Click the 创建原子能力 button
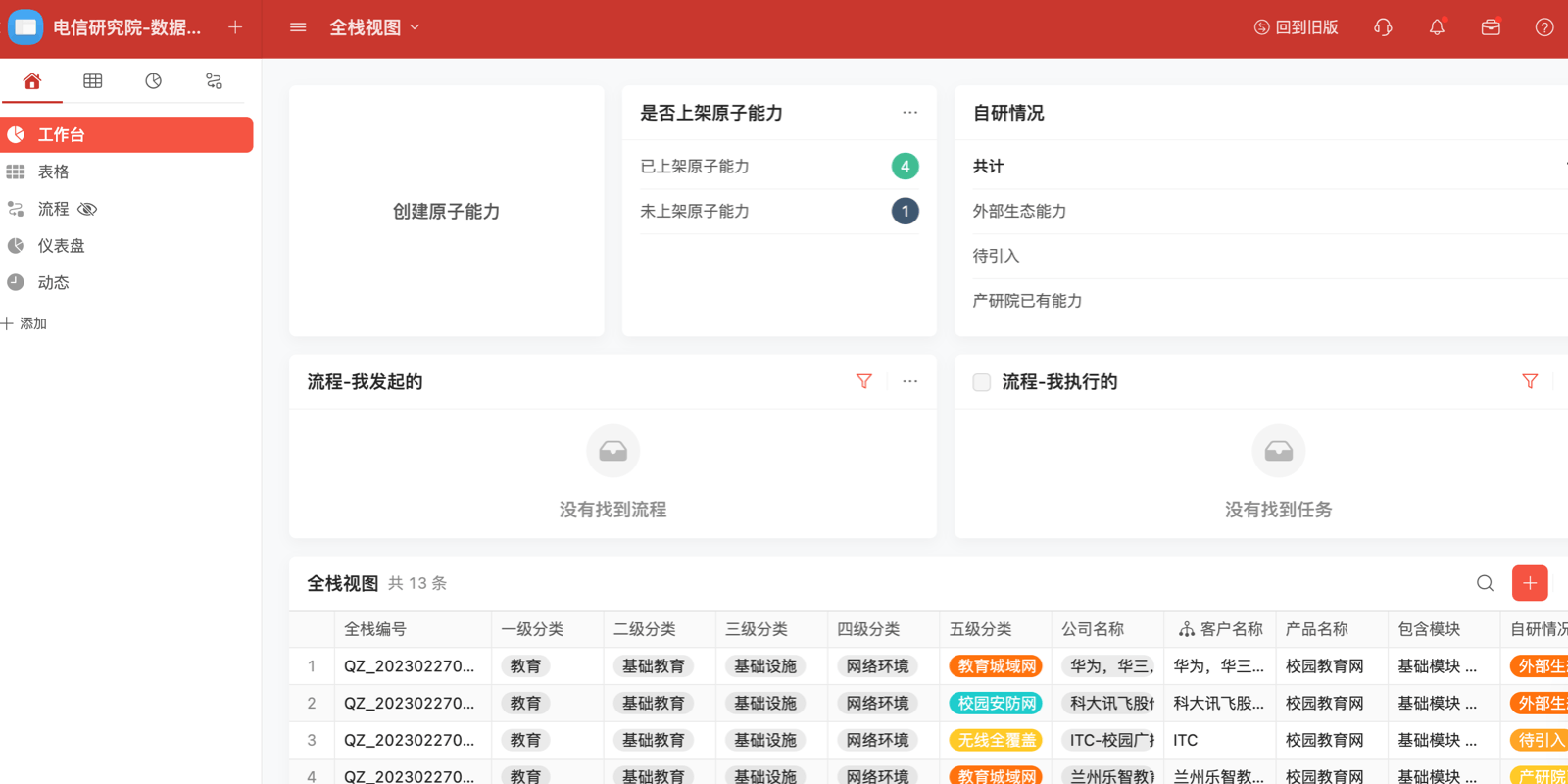 tap(446, 212)
